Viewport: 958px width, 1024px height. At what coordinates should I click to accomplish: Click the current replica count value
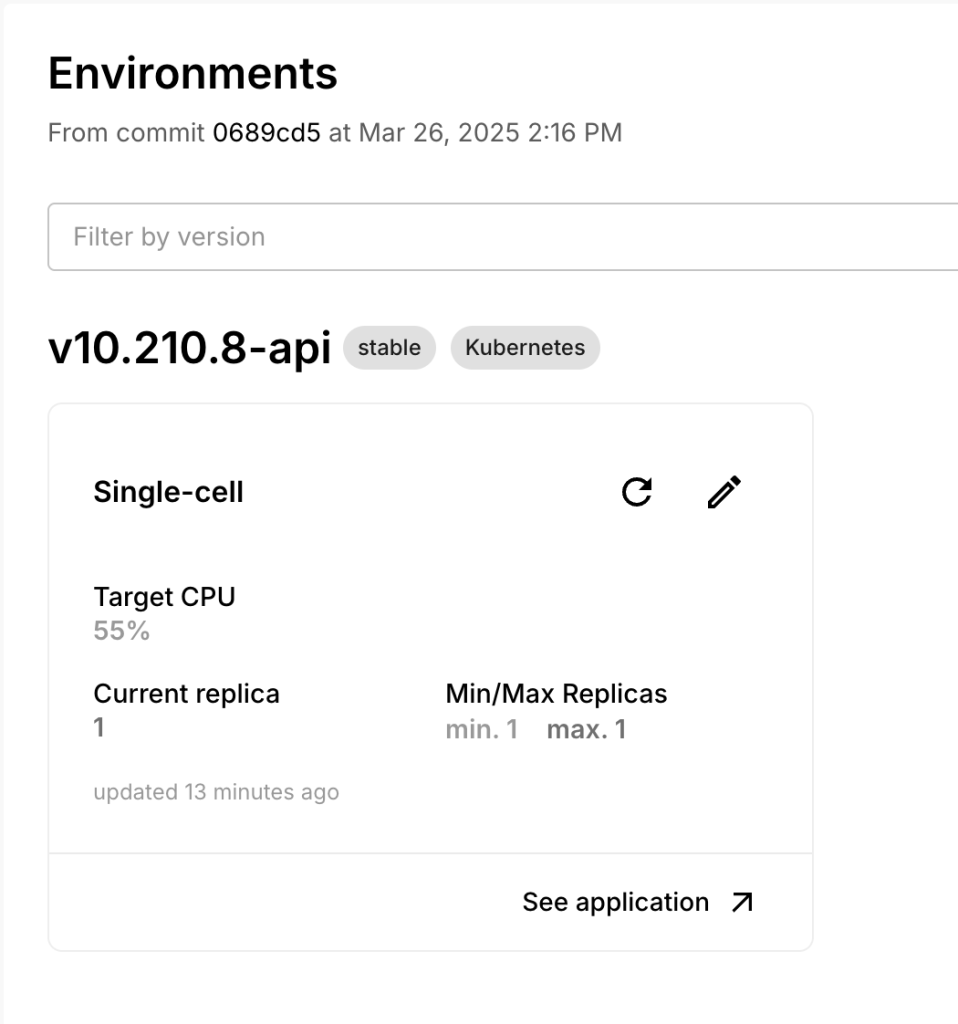click(99, 728)
